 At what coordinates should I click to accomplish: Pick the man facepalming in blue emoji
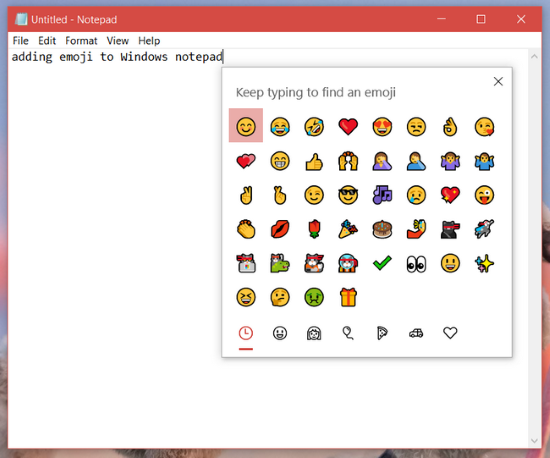pos(416,161)
